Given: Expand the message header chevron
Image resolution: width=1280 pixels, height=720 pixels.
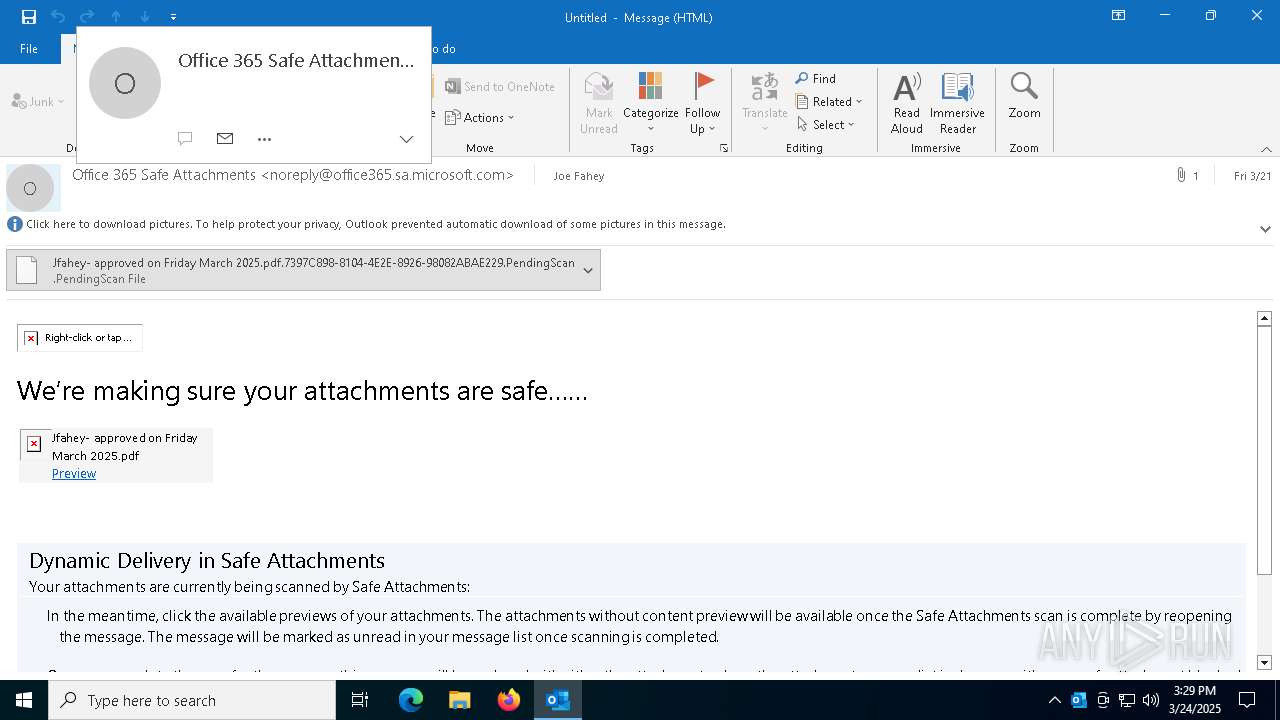Looking at the screenshot, I should coord(1265,229).
